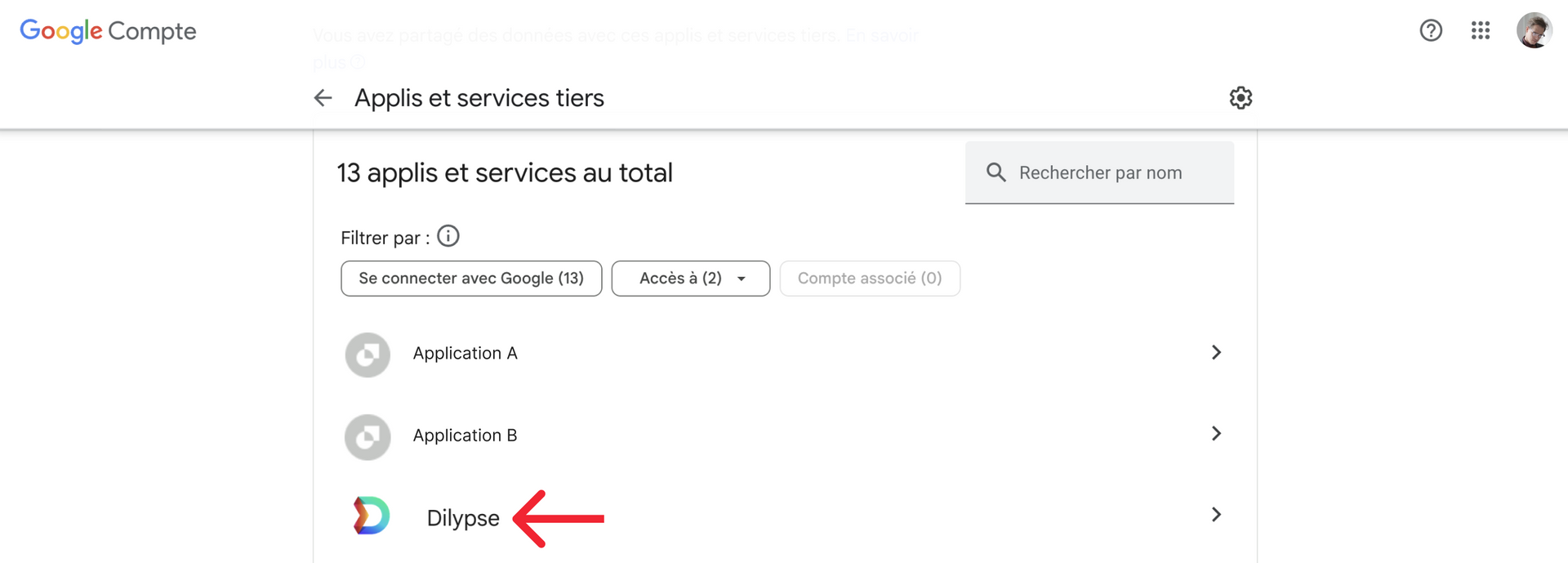Expand Application B with the chevron

pos(1216,433)
